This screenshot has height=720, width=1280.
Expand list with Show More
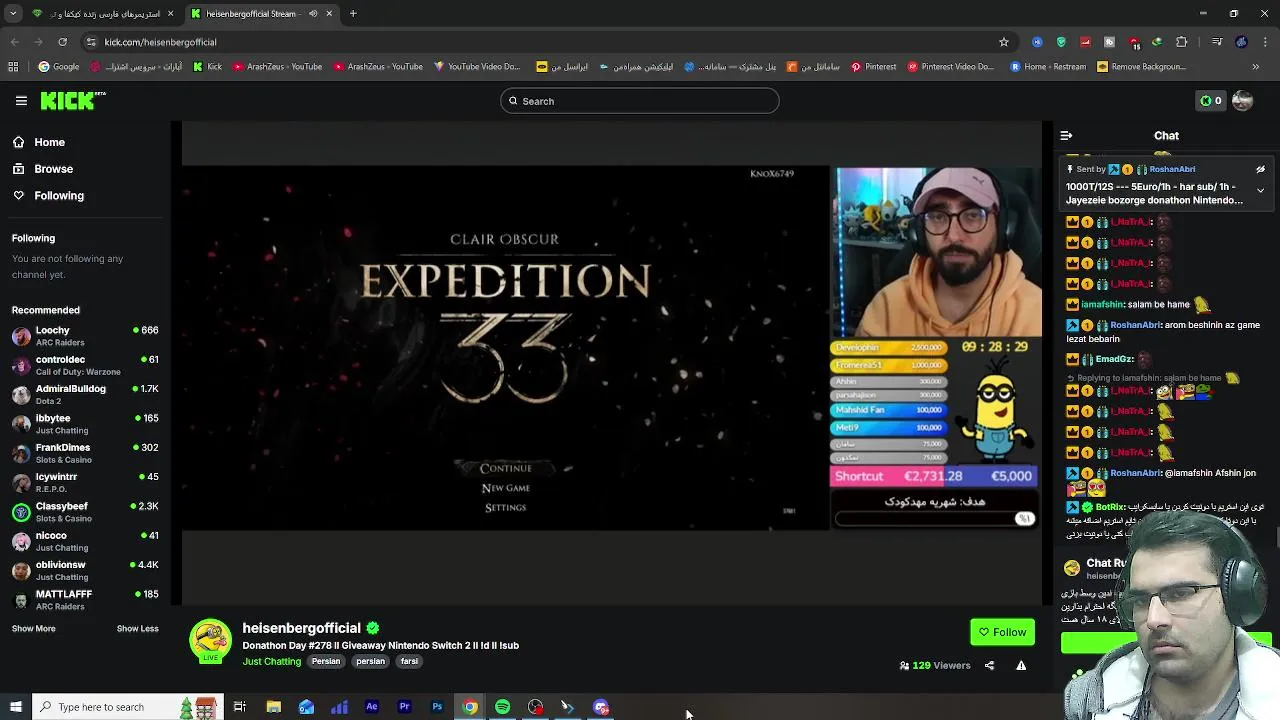pos(33,629)
